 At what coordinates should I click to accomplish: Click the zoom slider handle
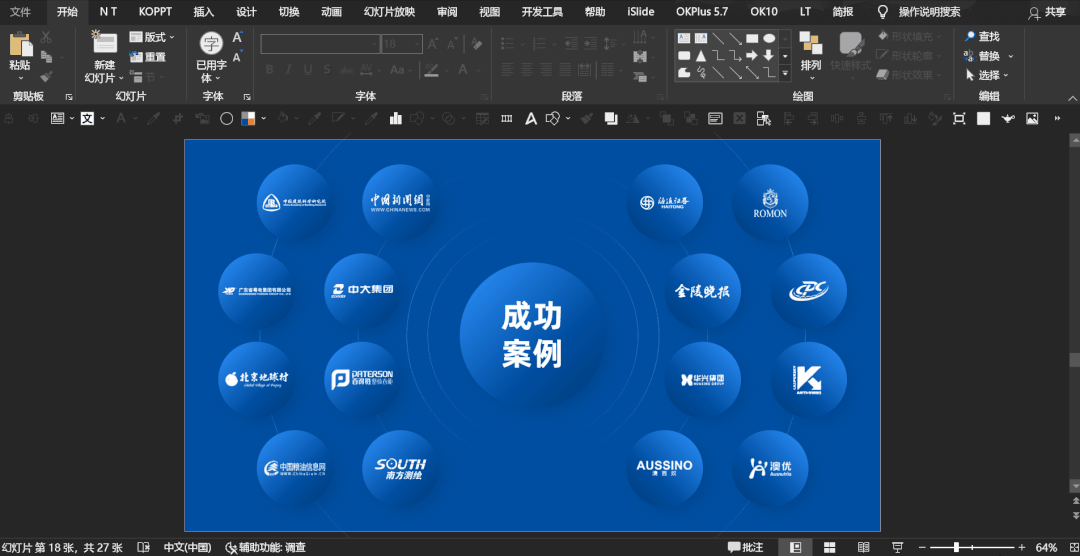pyautogui.click(x=956, y=548)
